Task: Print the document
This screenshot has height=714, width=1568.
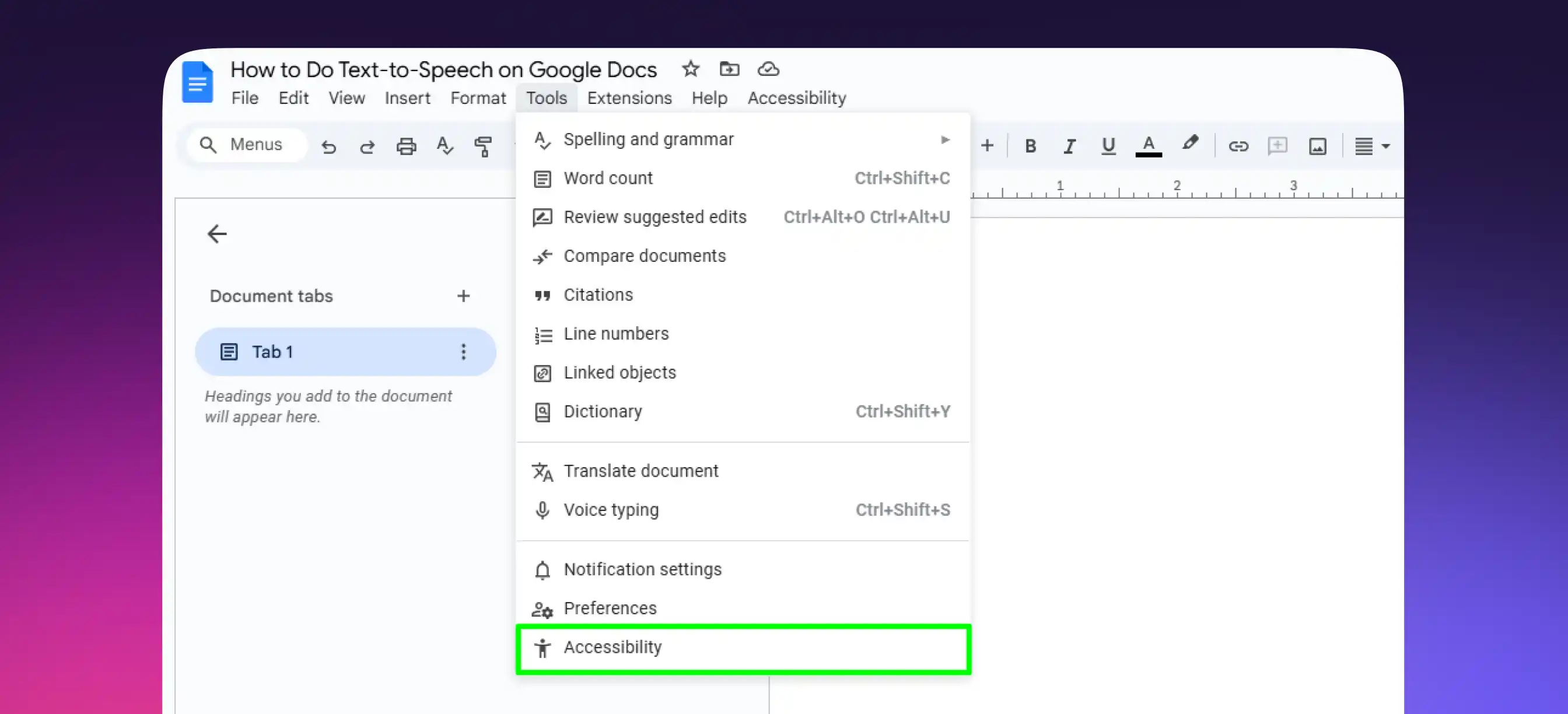Action: coord(406,145)
